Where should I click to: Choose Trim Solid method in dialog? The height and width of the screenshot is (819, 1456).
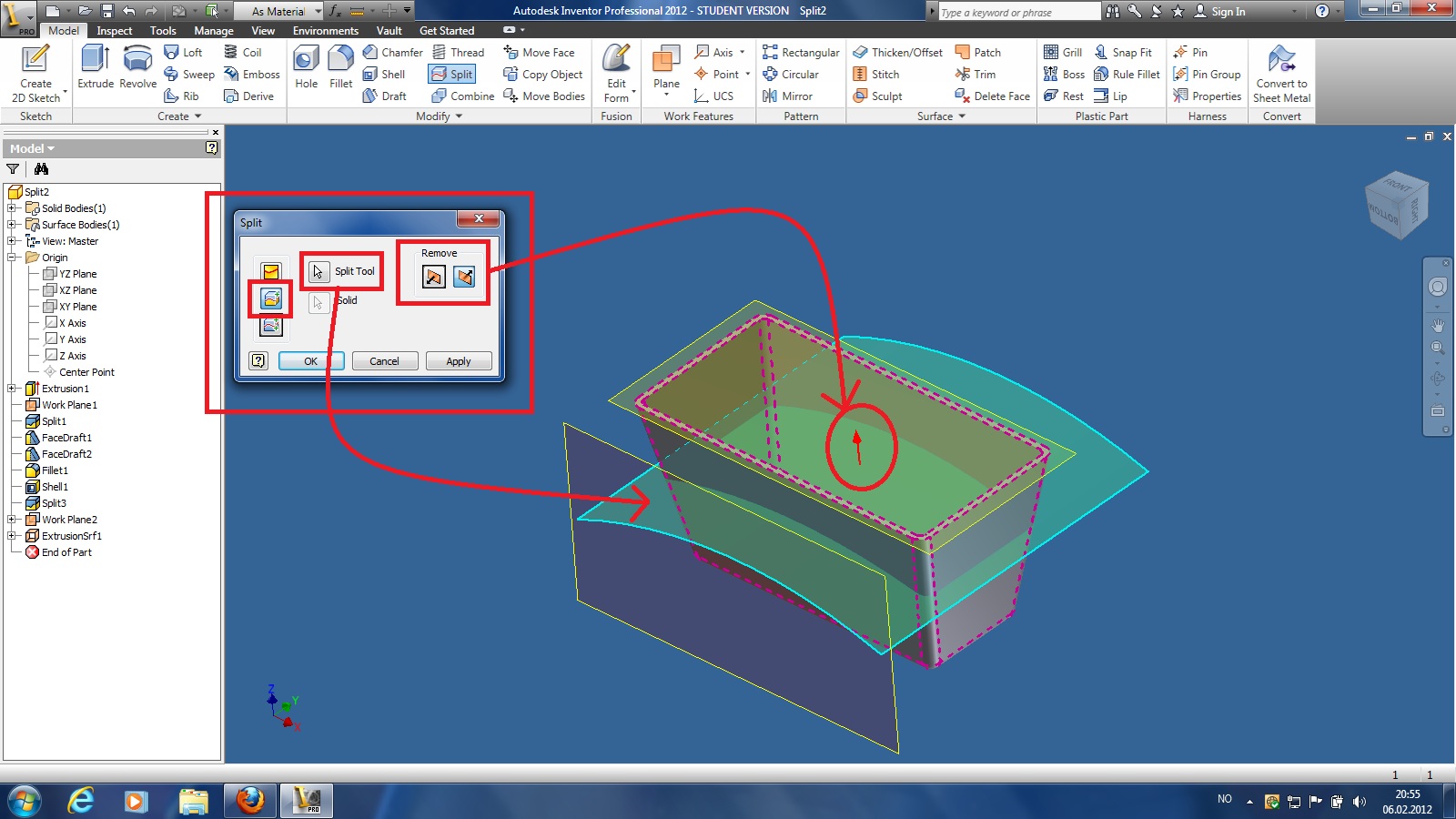(x=271, y=298)
